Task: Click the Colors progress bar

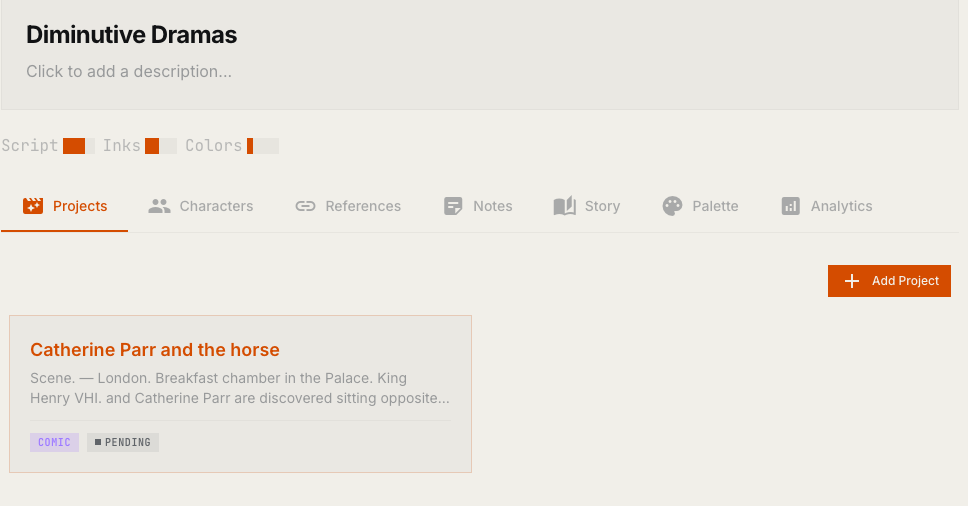Action: click(262, 146)
